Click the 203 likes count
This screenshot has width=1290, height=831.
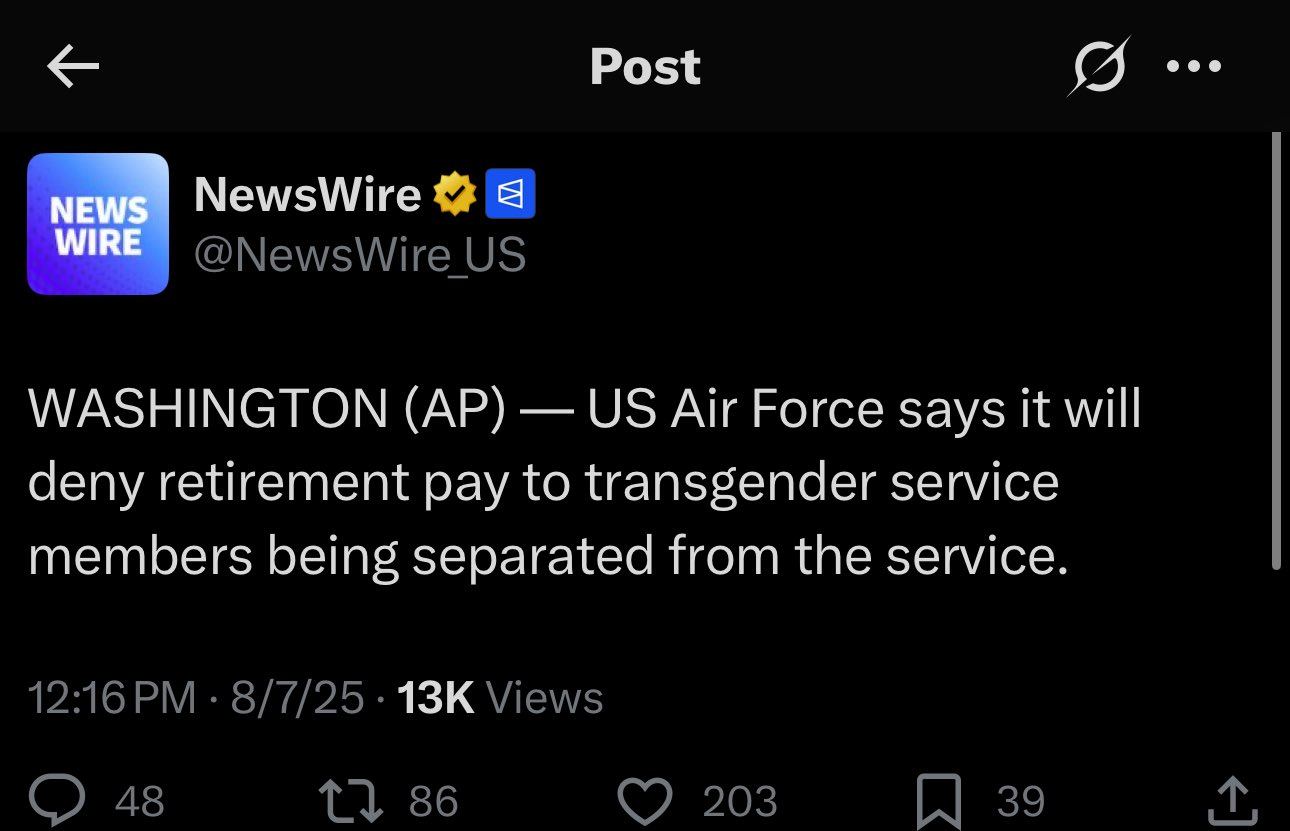pyautogui.click(x=740, y=801)
